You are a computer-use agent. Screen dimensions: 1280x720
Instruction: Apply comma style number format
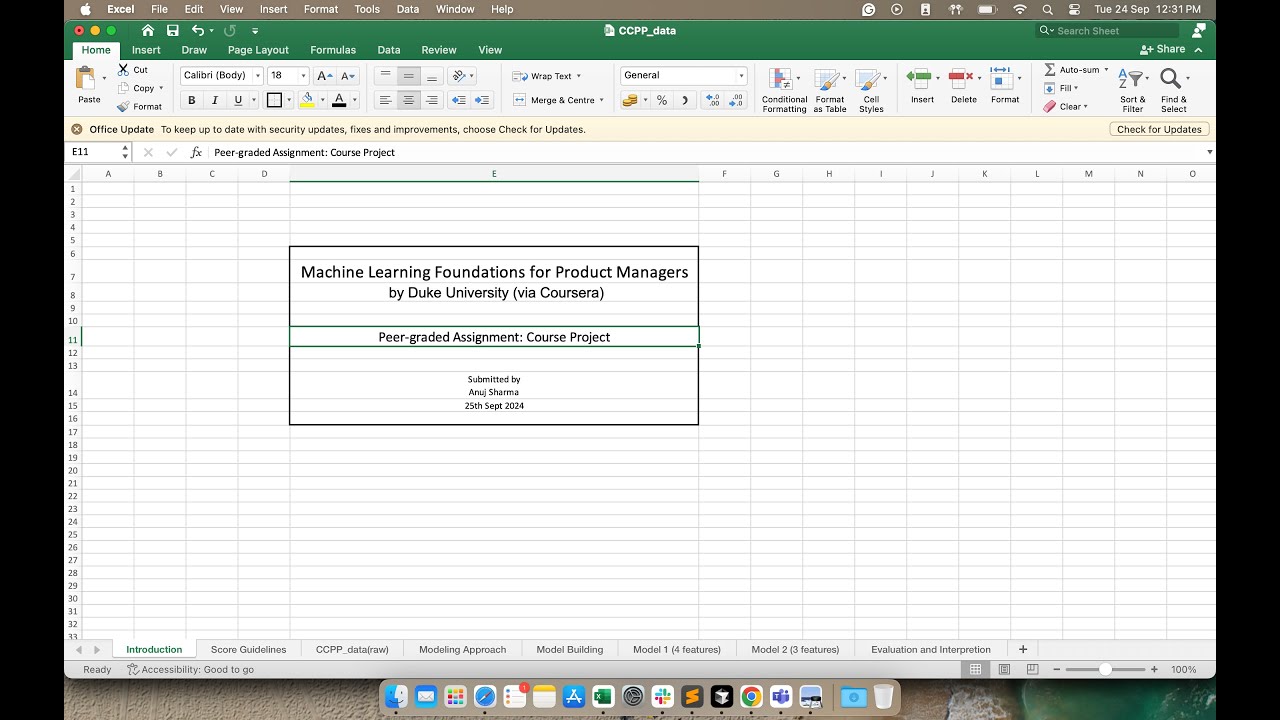[x=685, y=100]
